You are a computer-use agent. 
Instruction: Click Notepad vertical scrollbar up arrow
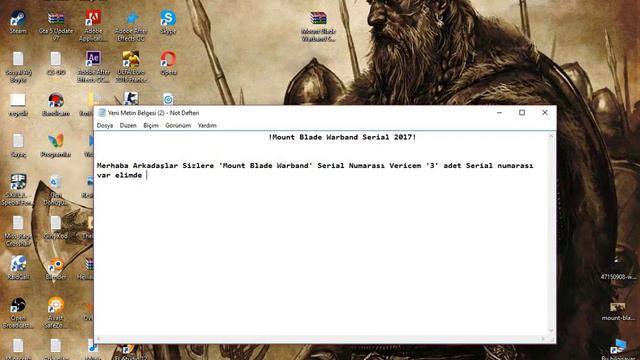tap(551, 136)
